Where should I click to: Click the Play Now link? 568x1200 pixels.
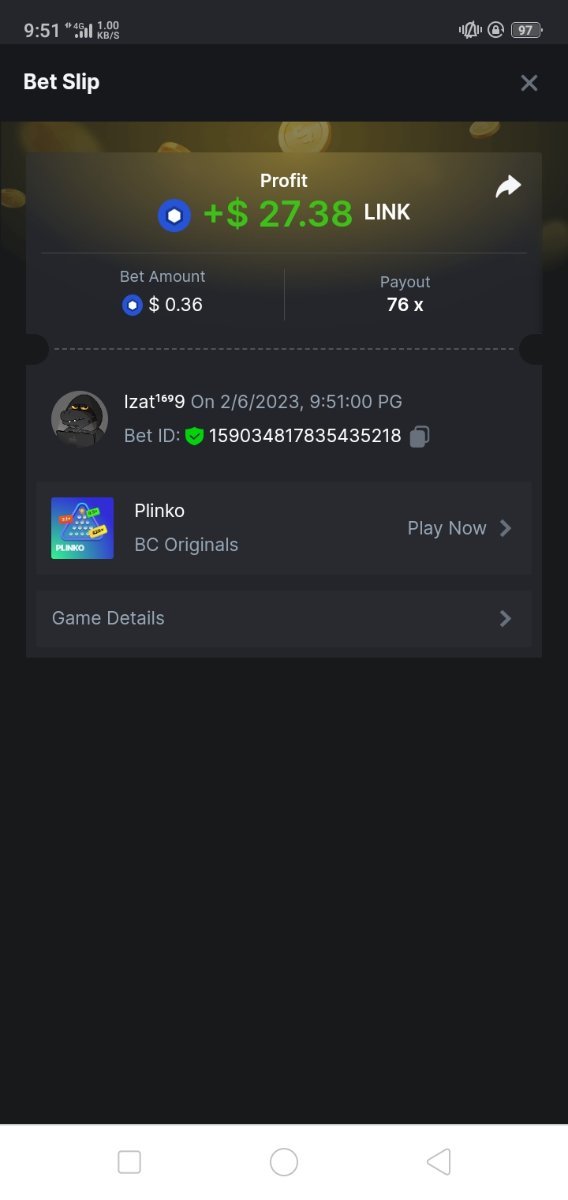447,528
